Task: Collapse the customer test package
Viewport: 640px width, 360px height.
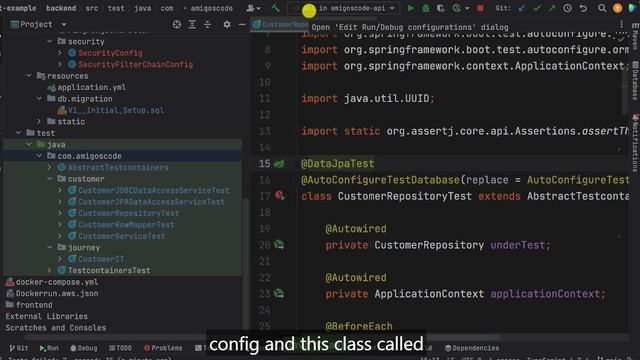Action: tap(50, 178)
